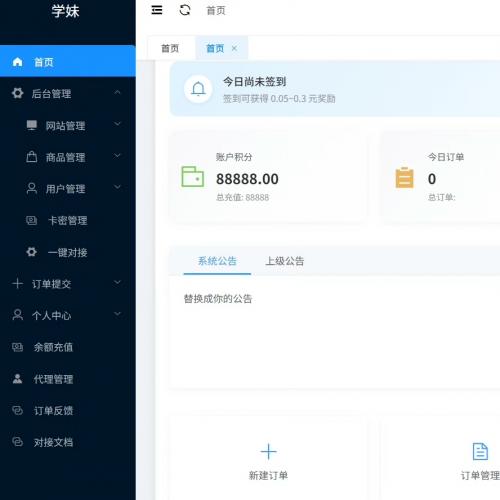This screenshot has height=500, width=500.
Task: Expand the 个人中心 menu chevron
Action: pyautogui.click(x=117, y=314)
